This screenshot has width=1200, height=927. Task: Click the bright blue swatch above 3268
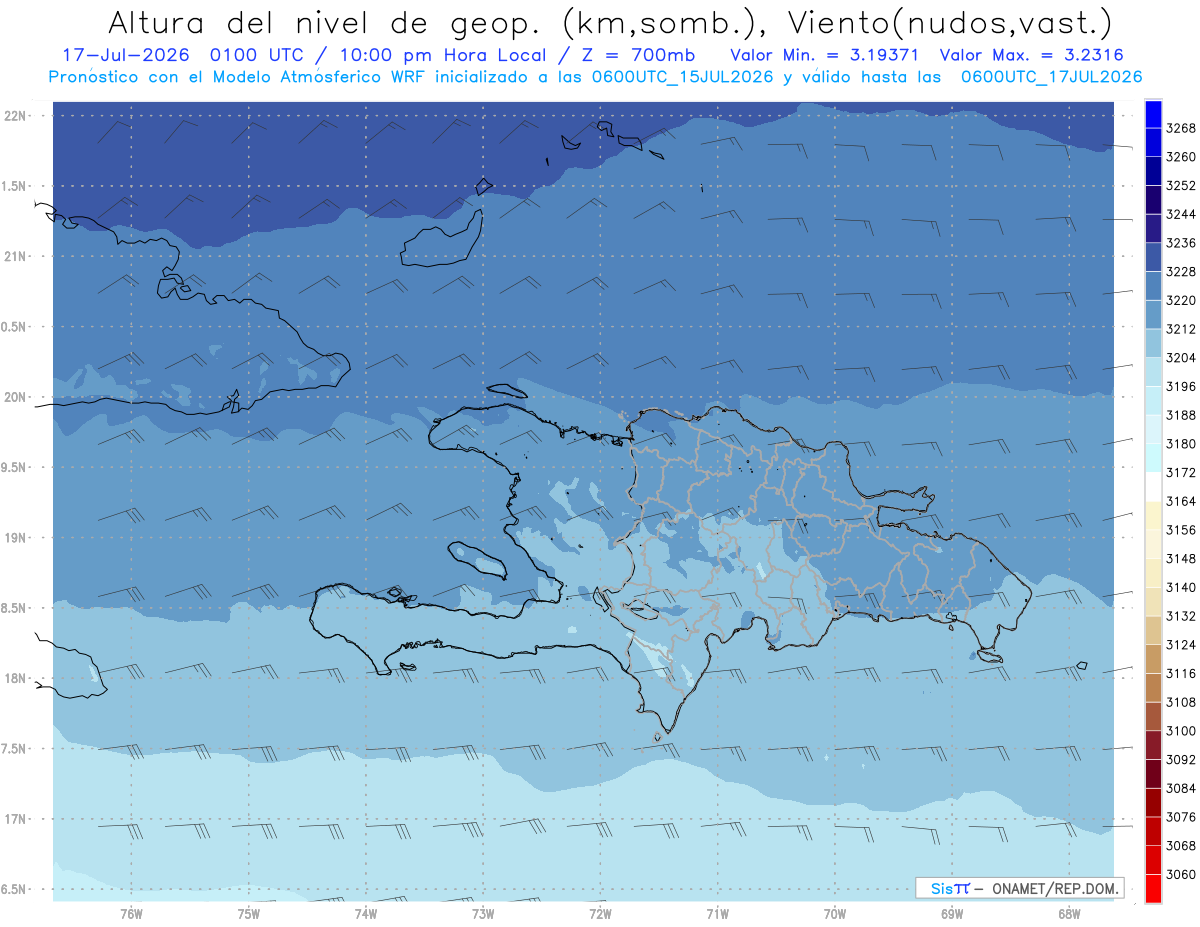tap(1153, 114)
